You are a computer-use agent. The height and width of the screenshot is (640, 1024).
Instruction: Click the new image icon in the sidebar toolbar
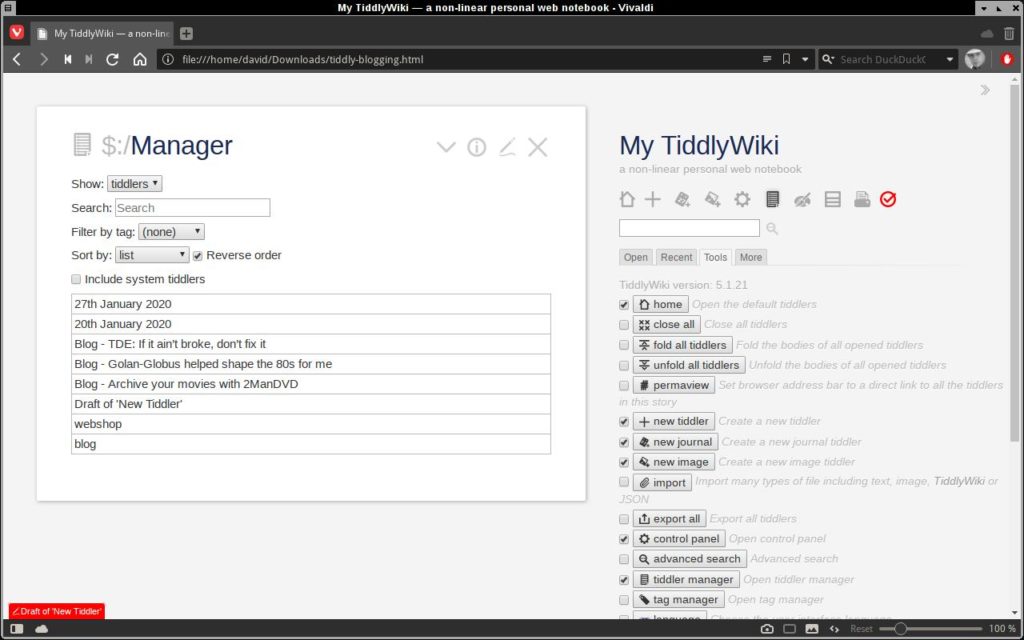(712, 199)
